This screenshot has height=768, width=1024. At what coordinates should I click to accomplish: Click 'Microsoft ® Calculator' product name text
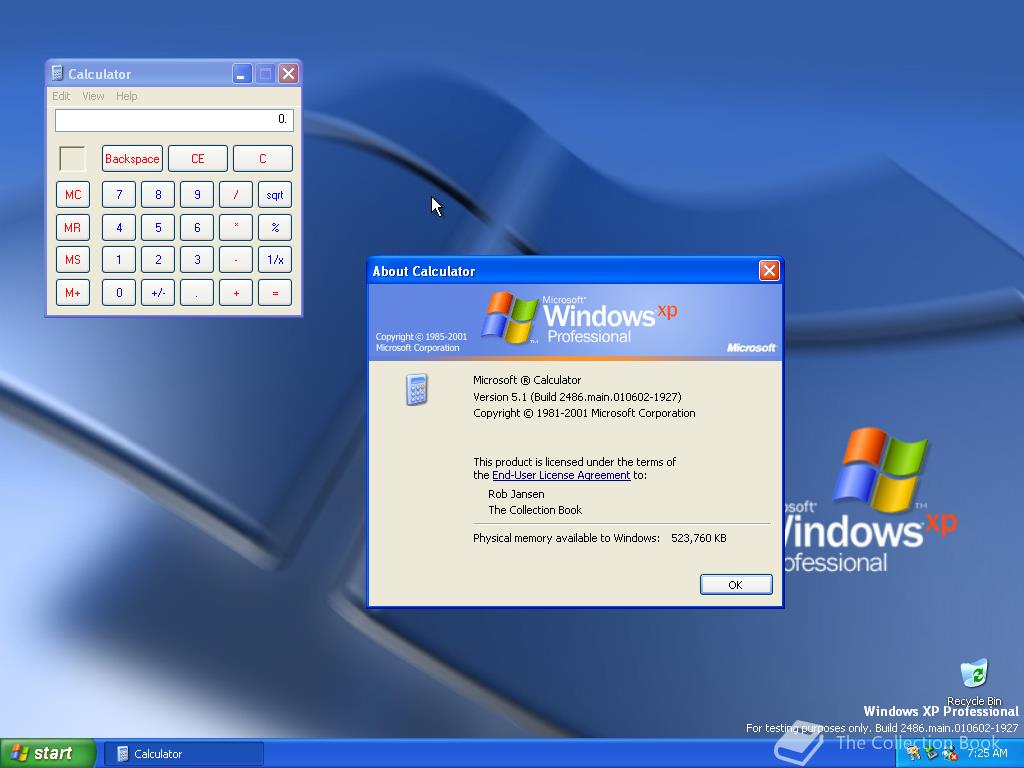click(526, 380)
